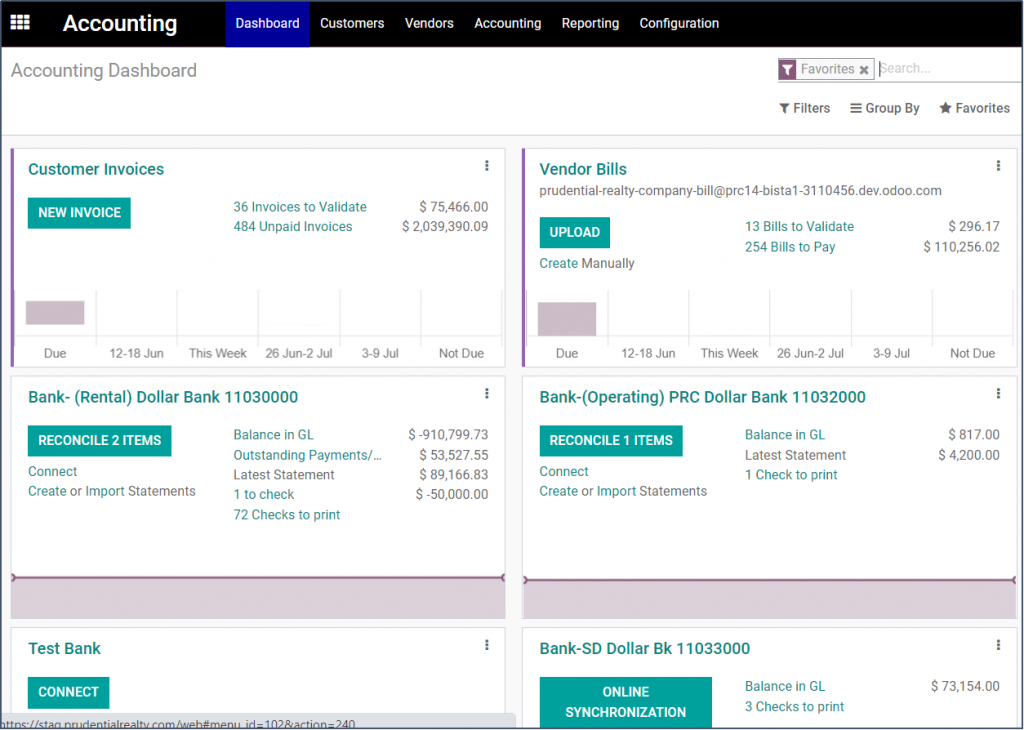Remove the Favorites filter tag
This screenshot has width=1024, height=730.
864,70
